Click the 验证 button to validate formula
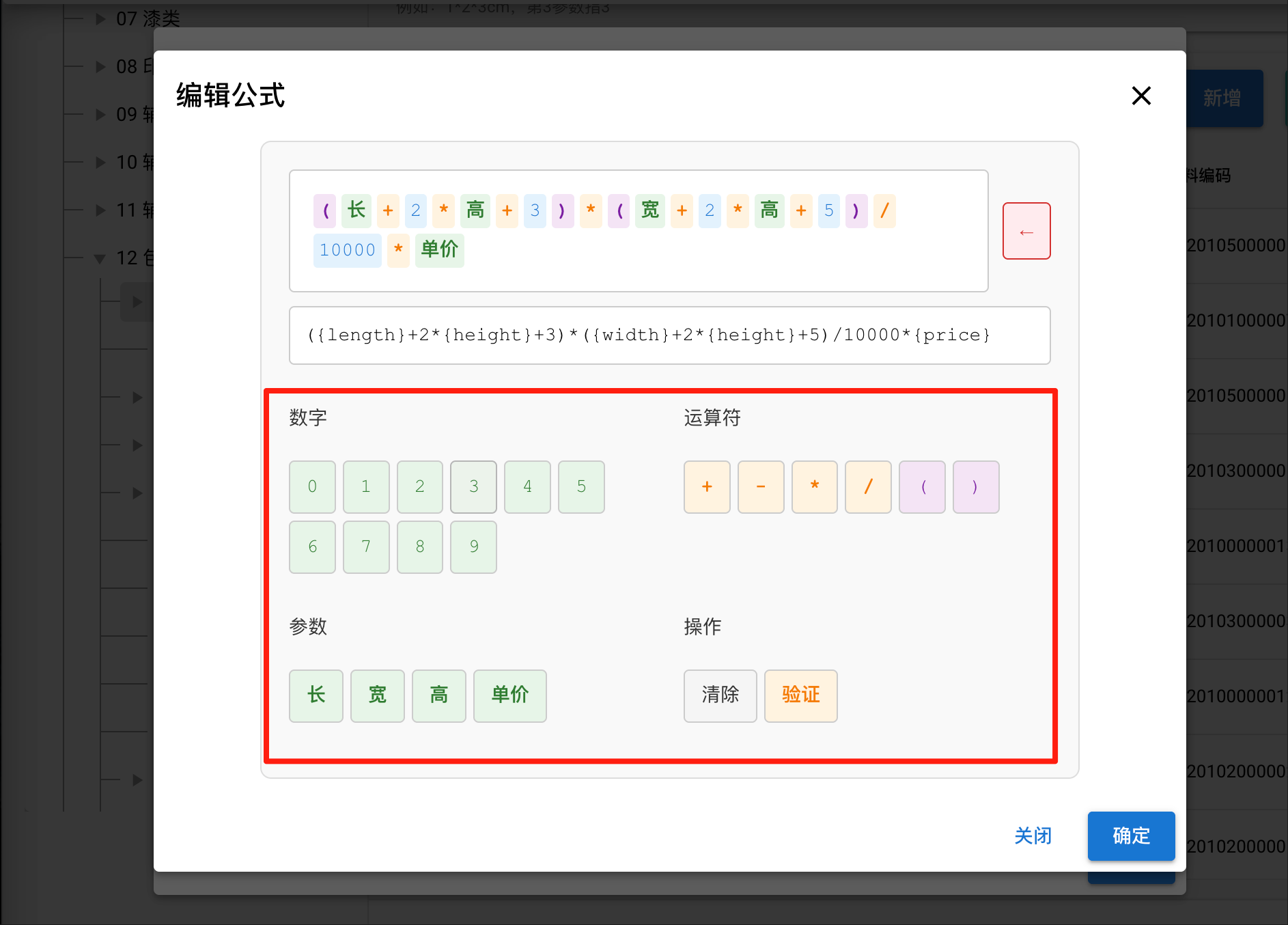This screenshot has width=1288, height=925. pyautogui.click(x=800, y=695)
